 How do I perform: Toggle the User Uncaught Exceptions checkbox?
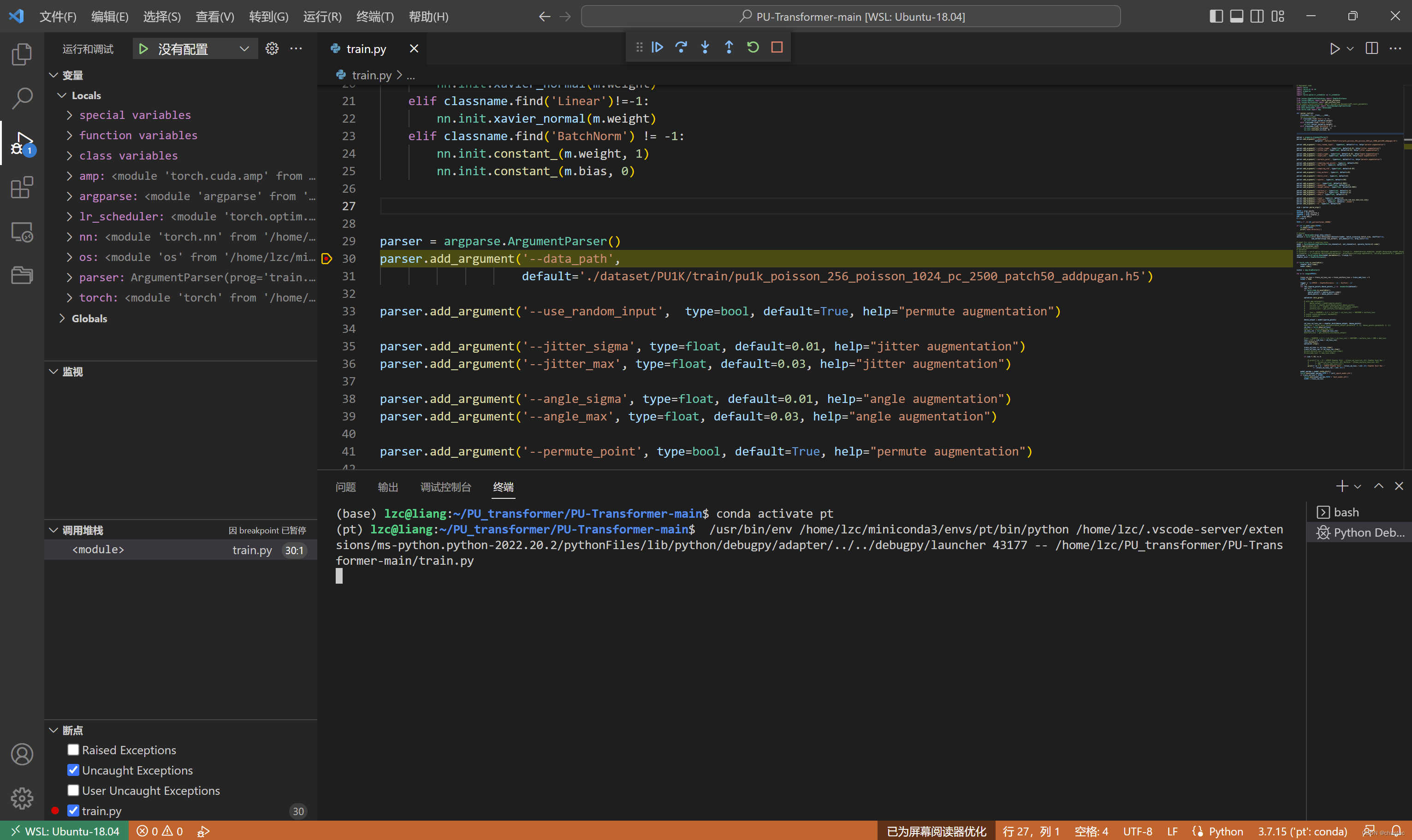(75, 790)
